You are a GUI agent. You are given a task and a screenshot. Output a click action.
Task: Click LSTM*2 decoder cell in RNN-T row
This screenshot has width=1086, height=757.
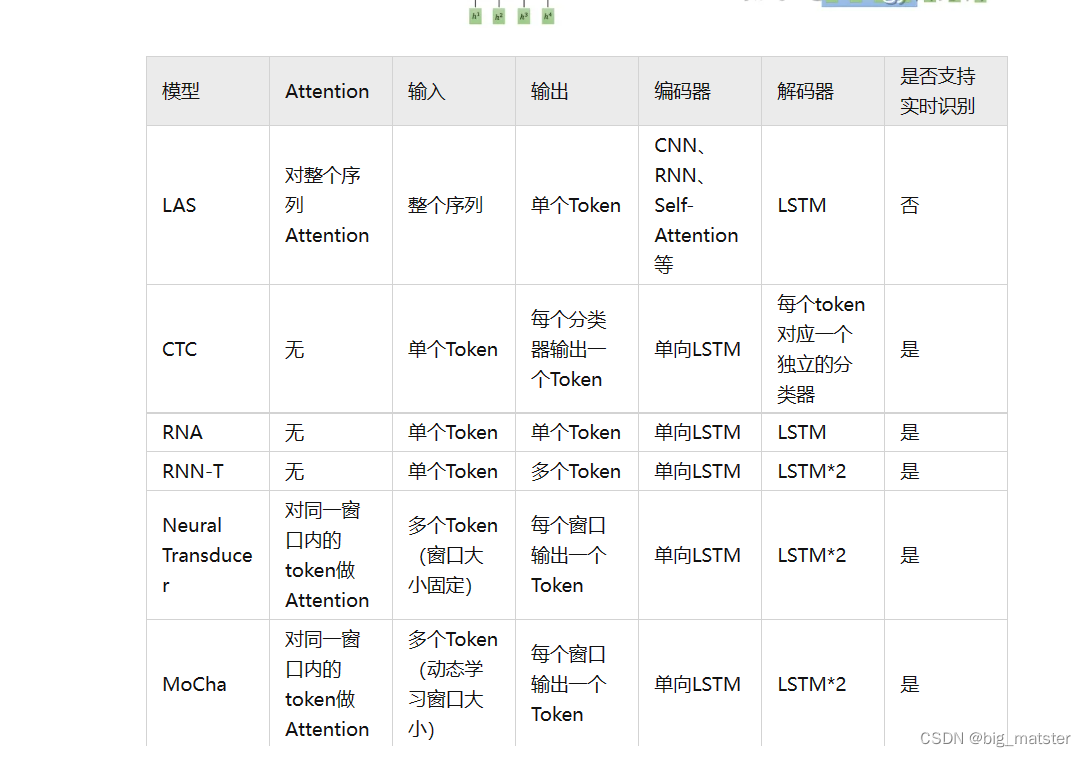coord(823,472)
